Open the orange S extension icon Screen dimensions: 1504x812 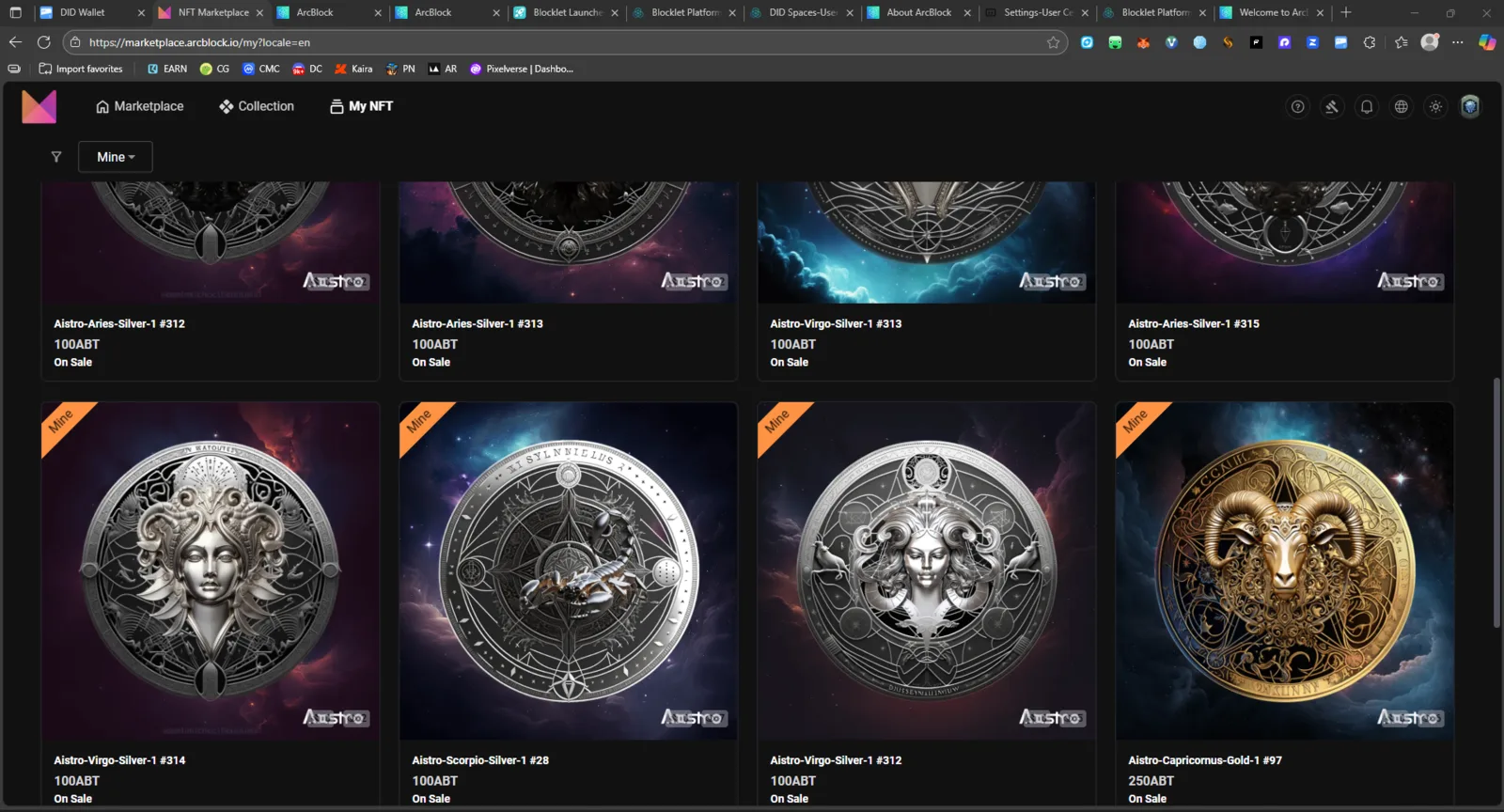[x=1228, y=42]
